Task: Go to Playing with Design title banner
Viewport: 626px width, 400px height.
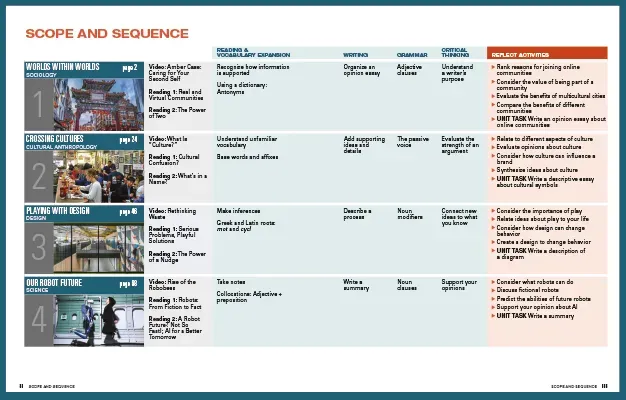Action: point(60,211)
